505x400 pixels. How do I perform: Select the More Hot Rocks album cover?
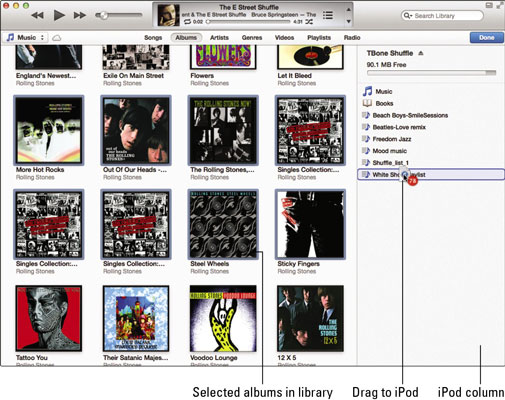coord(49,130)
